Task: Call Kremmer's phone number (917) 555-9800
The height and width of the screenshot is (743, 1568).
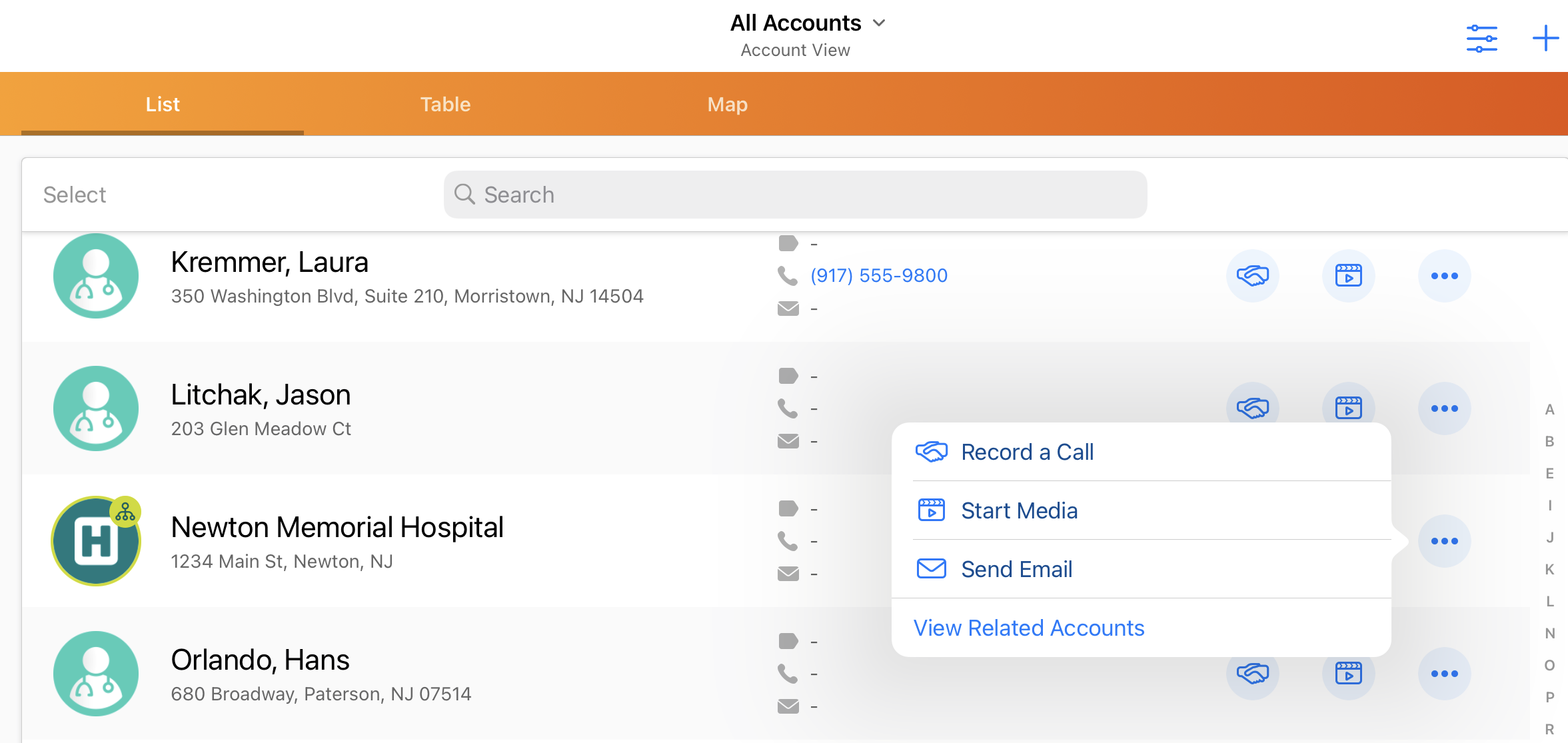Action: 878,276
